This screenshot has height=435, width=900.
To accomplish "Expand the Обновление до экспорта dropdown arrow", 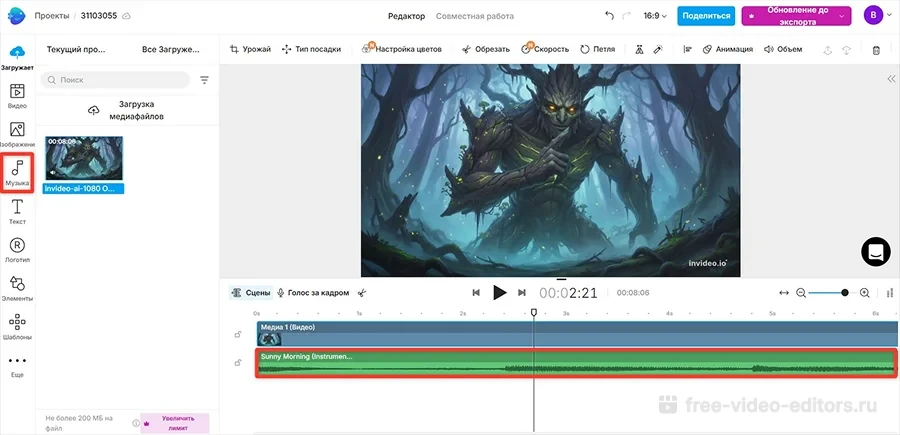I will click(x=841, y=16).
